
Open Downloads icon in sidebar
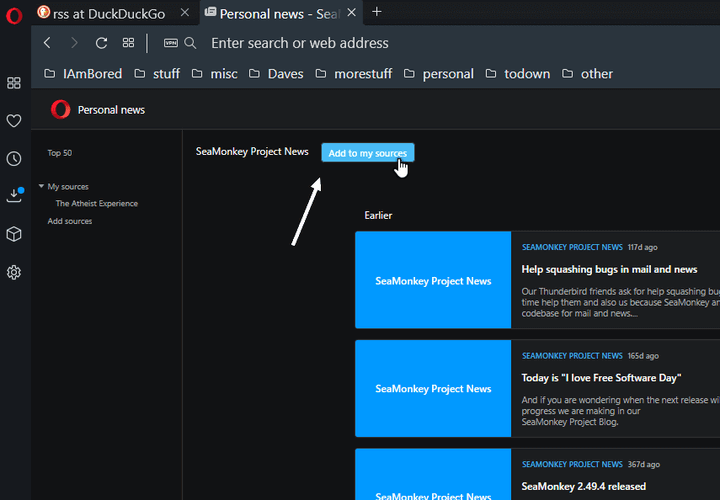pos(14,196)
